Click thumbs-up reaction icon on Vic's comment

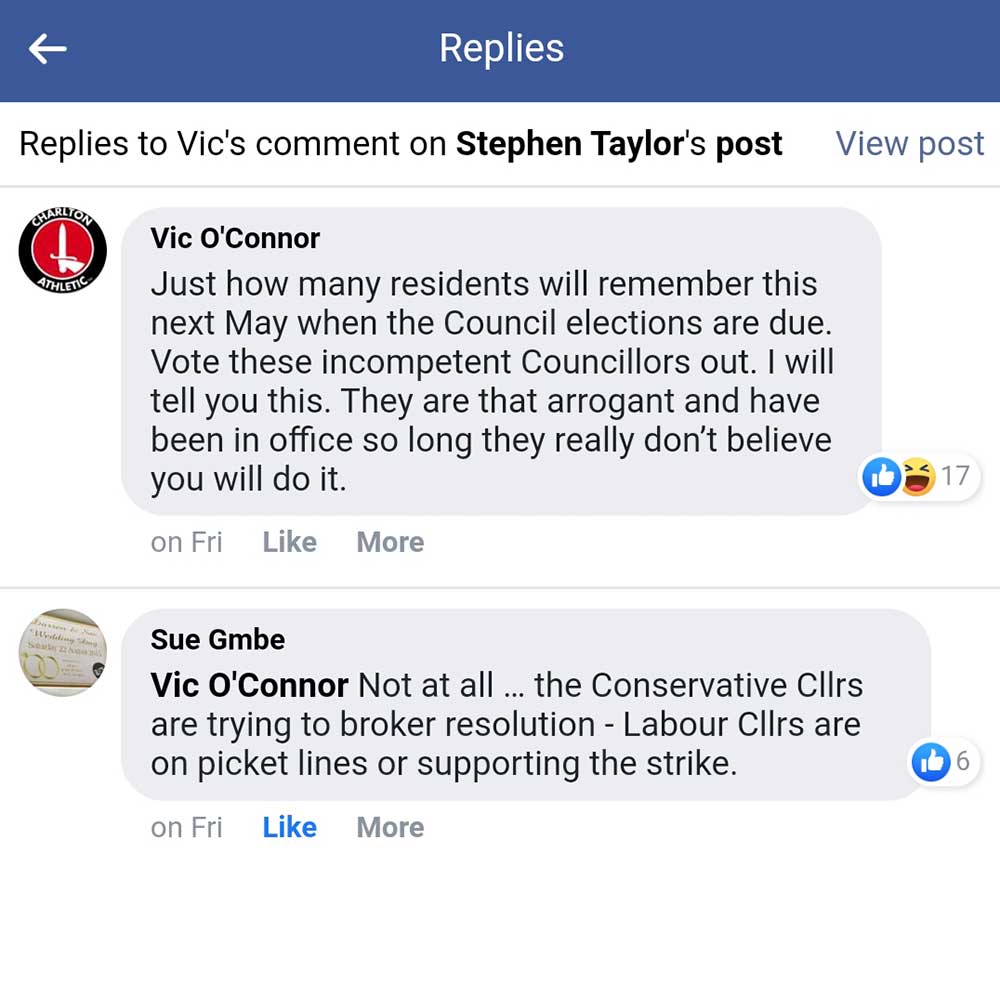point(881,477)
